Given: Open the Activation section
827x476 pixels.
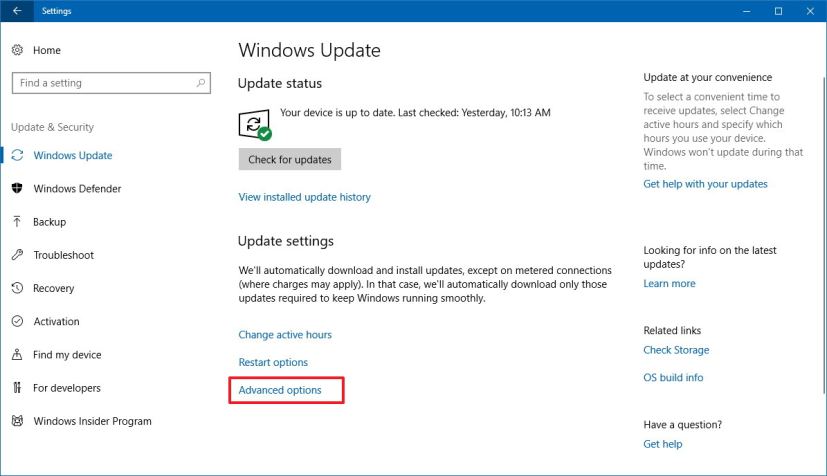Looking at the screenshot, I should point(56,321).
